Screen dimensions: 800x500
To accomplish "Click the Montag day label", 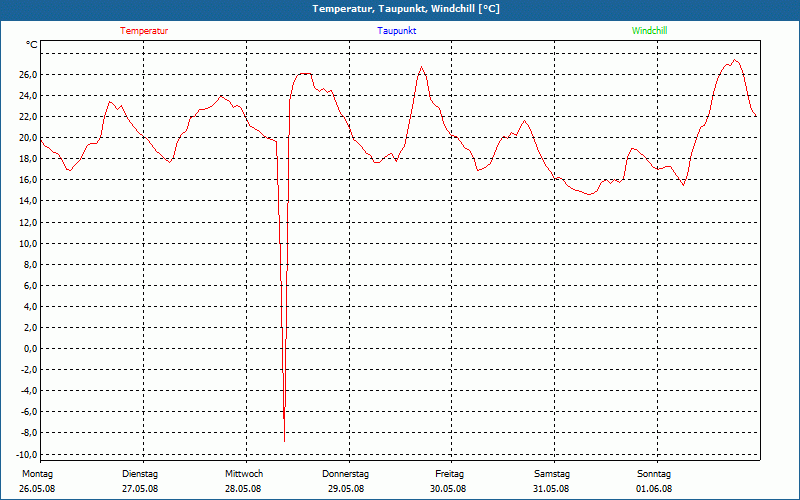I will pos(37,474).
